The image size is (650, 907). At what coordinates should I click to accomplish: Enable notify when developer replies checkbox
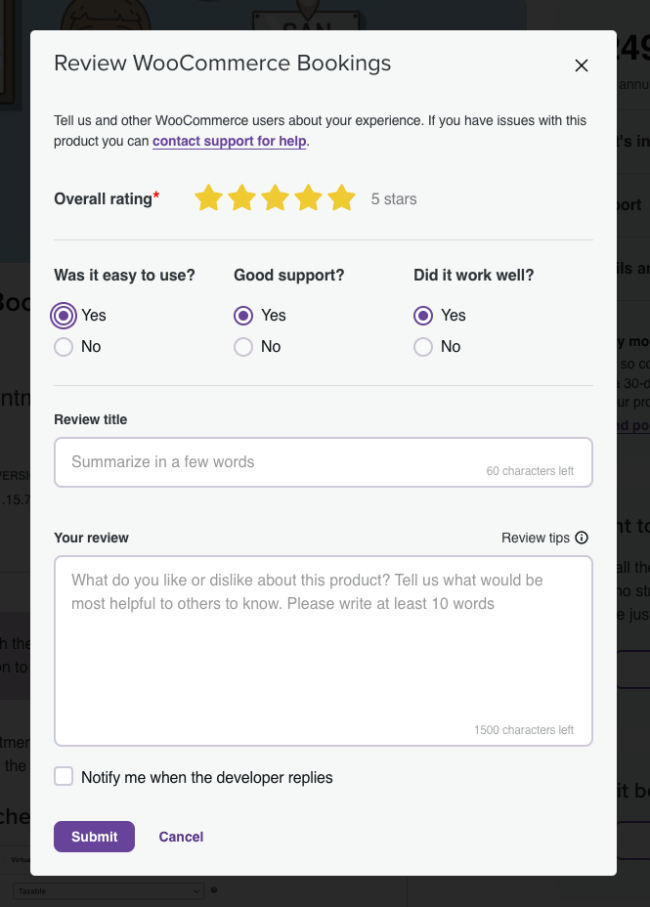pyautogui.click(x=64, y=776)
